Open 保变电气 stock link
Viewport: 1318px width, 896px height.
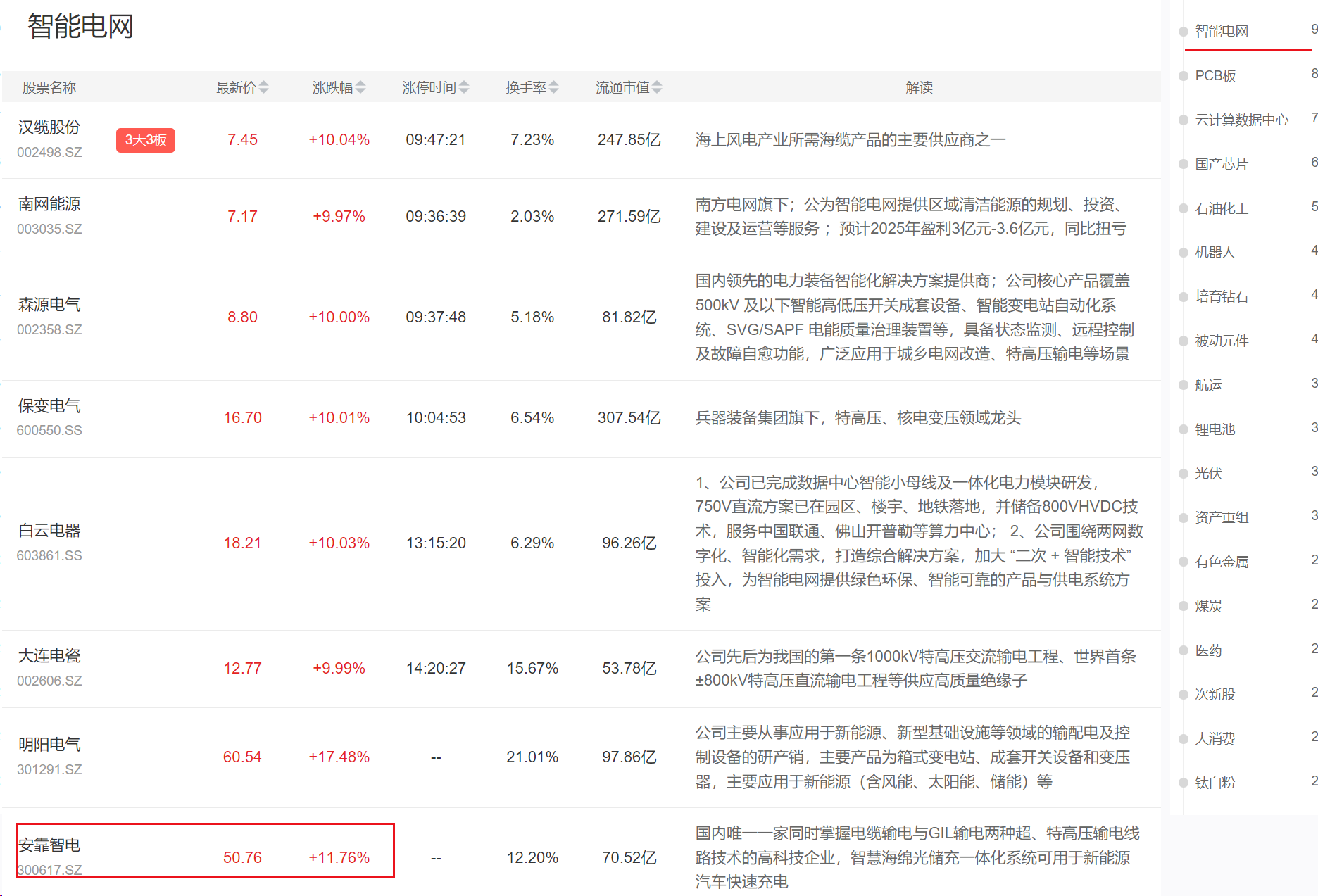coord(49,406)
